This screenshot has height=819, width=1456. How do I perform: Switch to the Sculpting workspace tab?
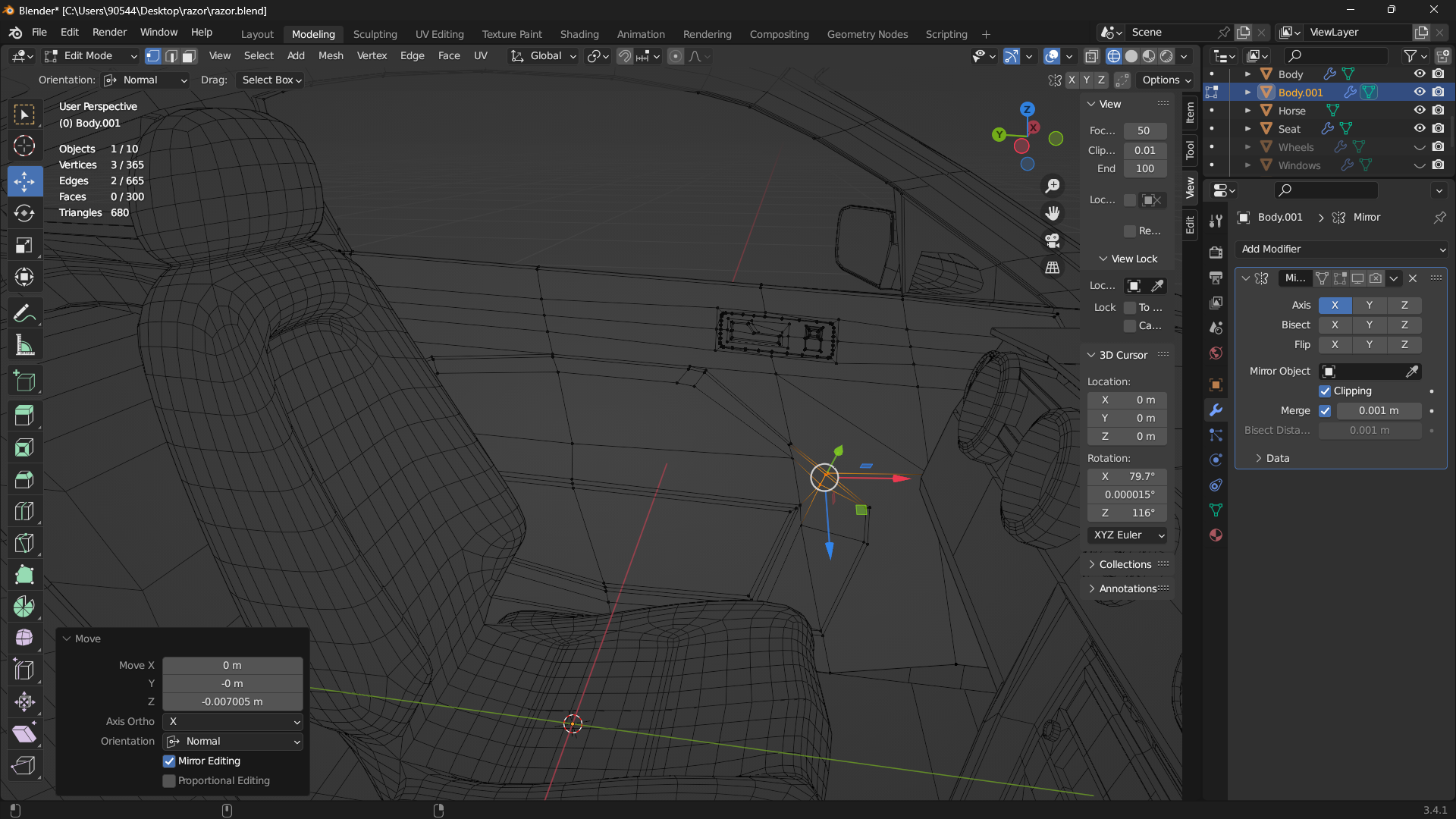(375, 34)
